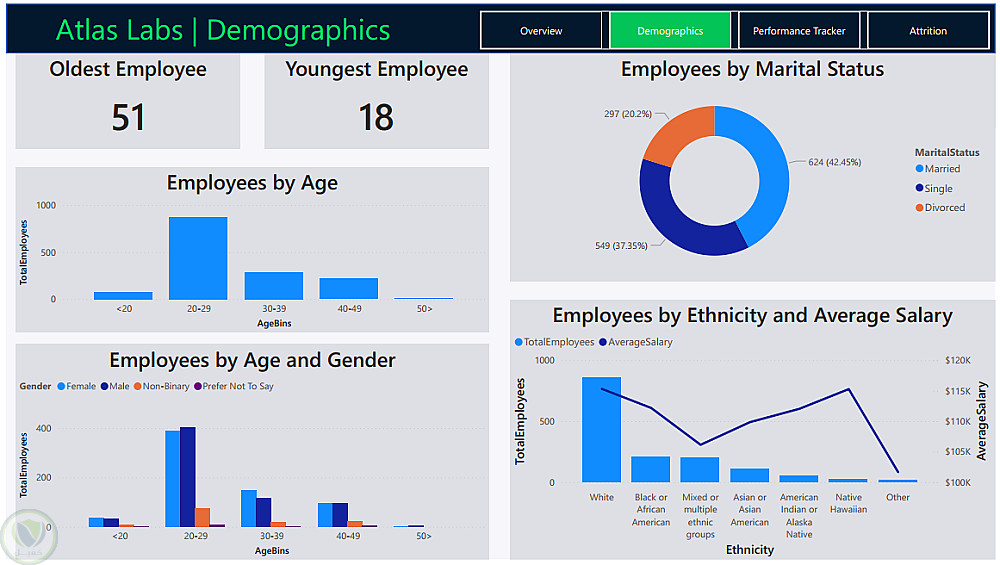This screenshot has height=565, width=1000.
Task: Select the Asian or Asian American bar
Action: 749,475
